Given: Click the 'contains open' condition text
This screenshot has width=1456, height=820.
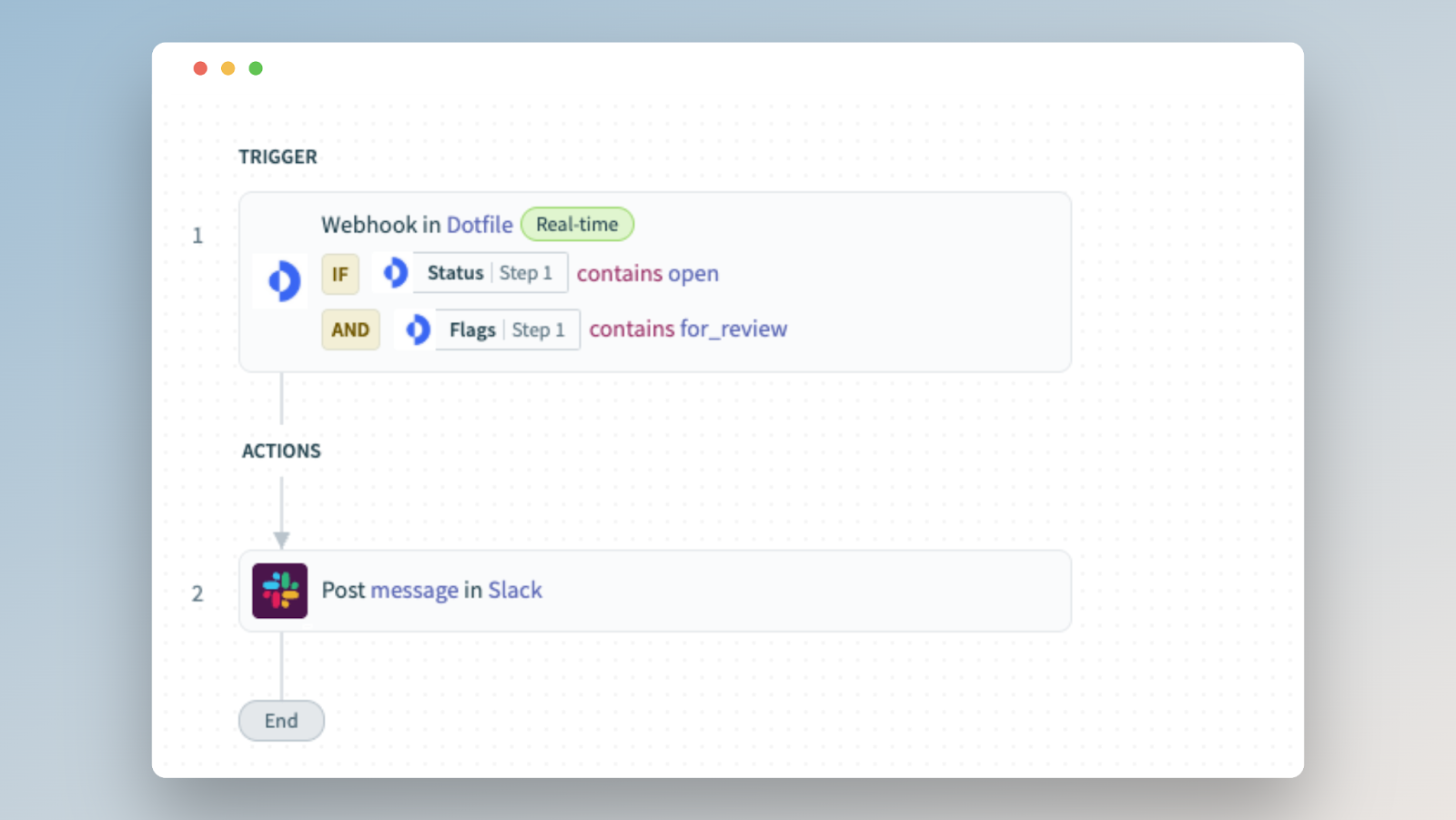Looking at the screenshot, I should tap(648, 273).
